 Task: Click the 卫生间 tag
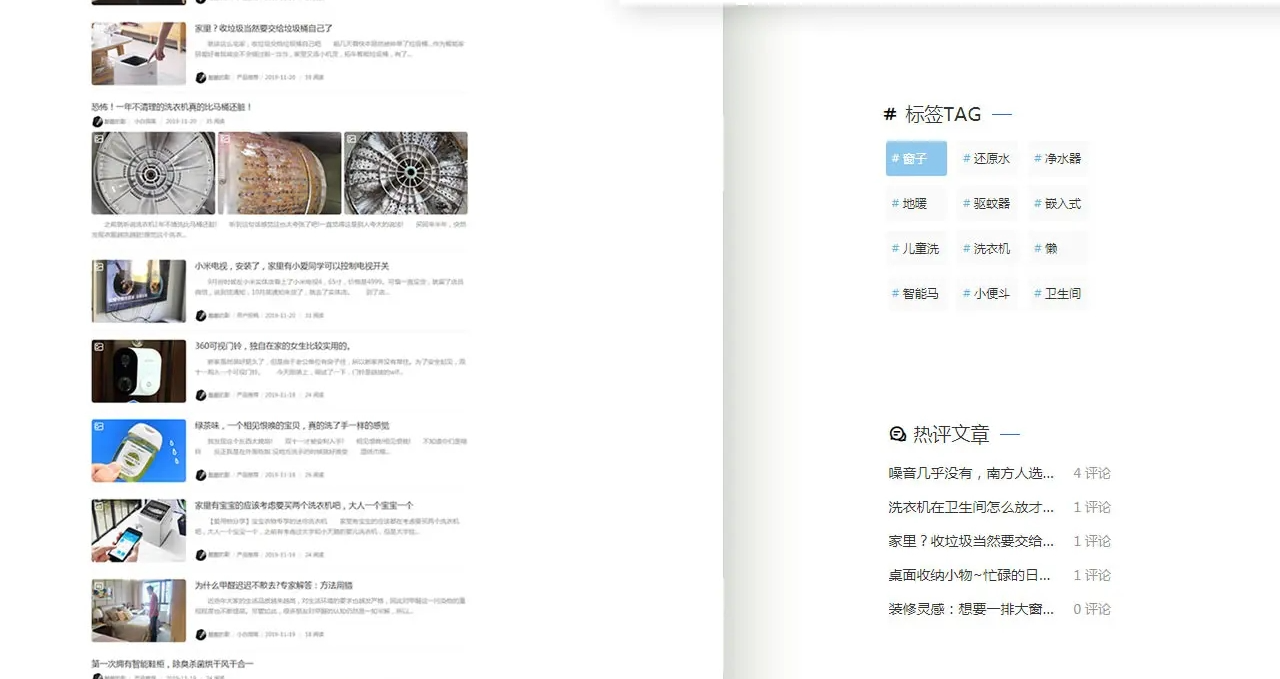(1058, 293)
